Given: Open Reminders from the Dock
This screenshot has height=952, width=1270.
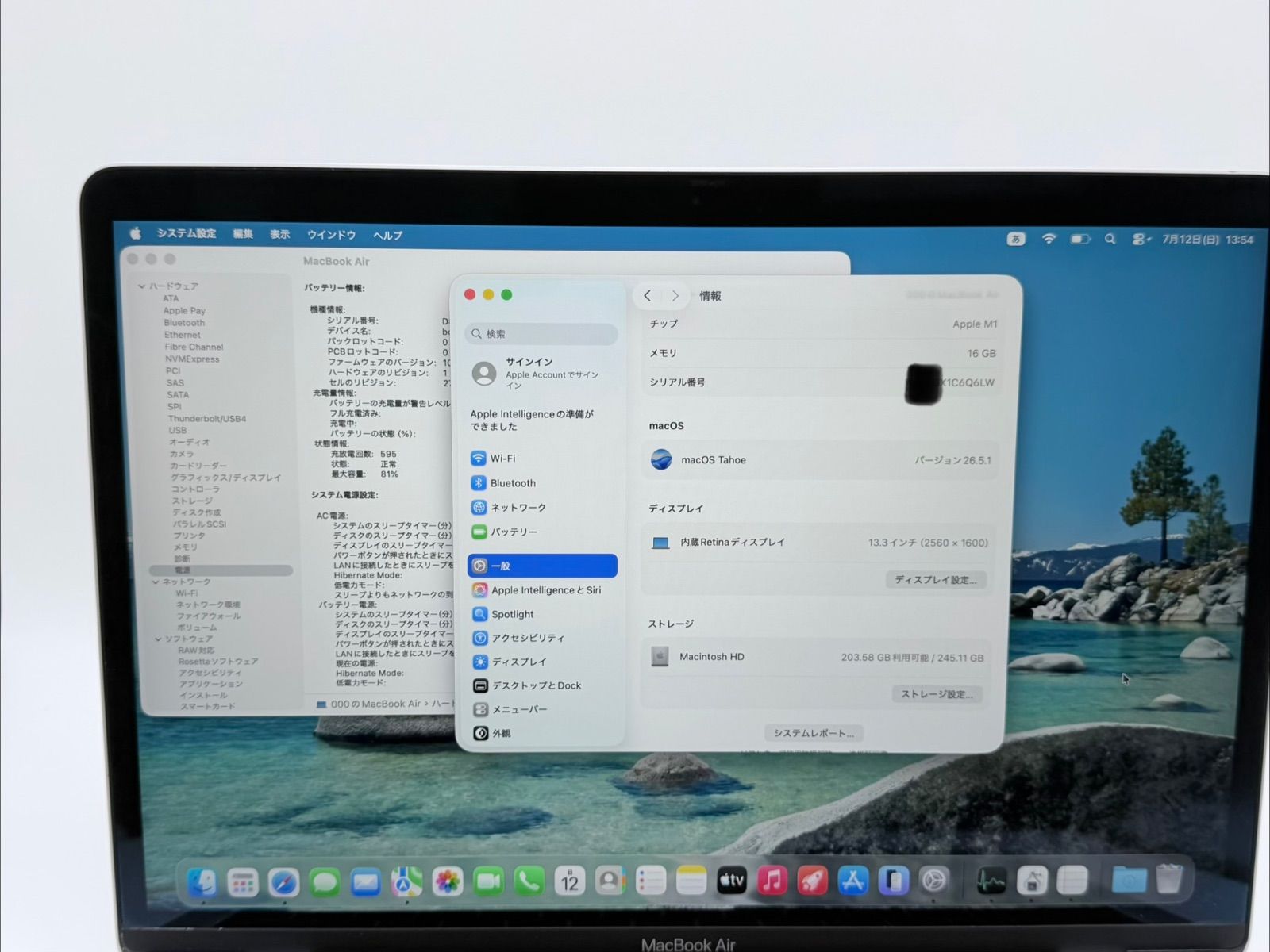Looking at the screenshot, I should tap(651, 881).
